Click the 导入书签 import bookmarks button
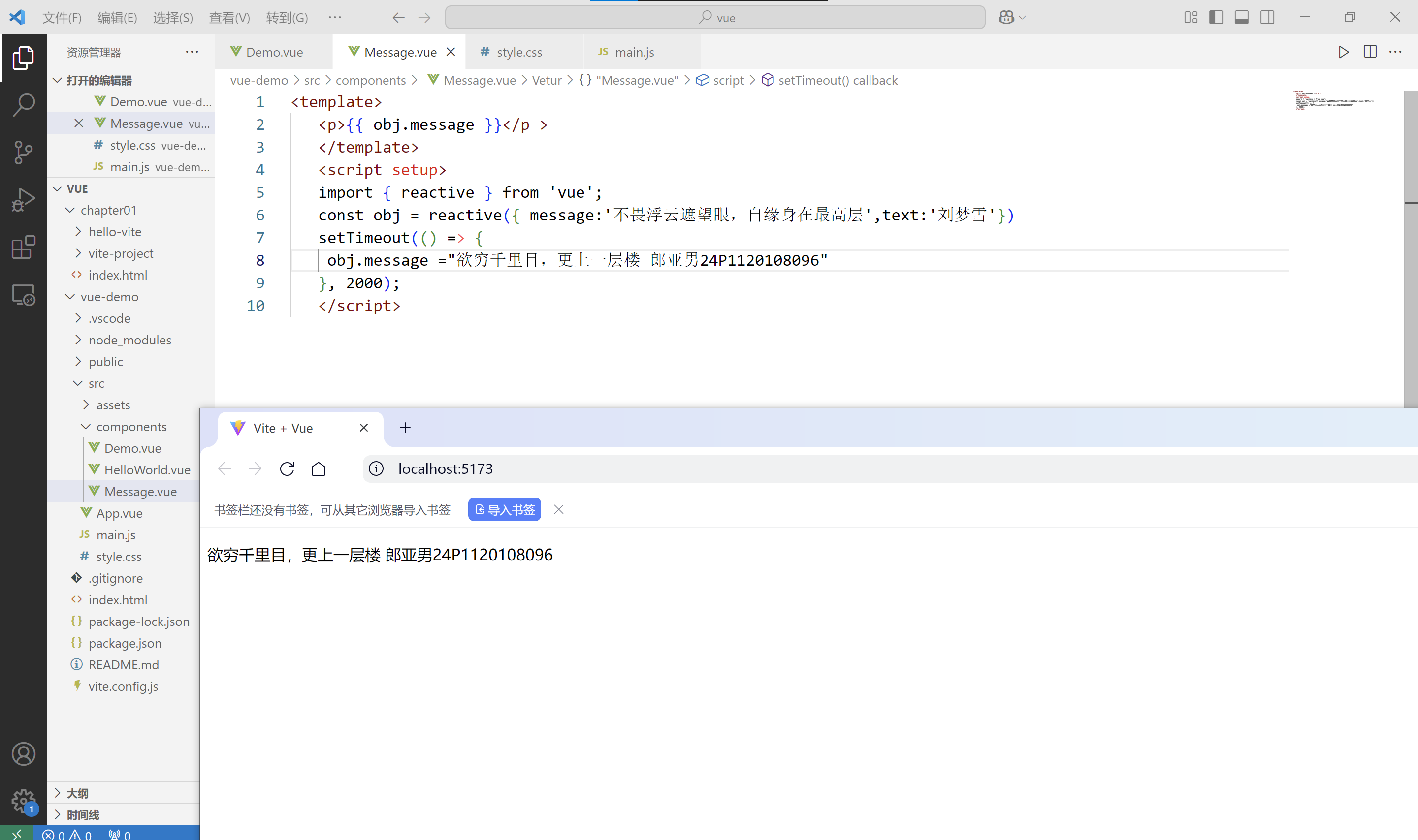Viewport: 1418px width, 840px height. point(505,509)
